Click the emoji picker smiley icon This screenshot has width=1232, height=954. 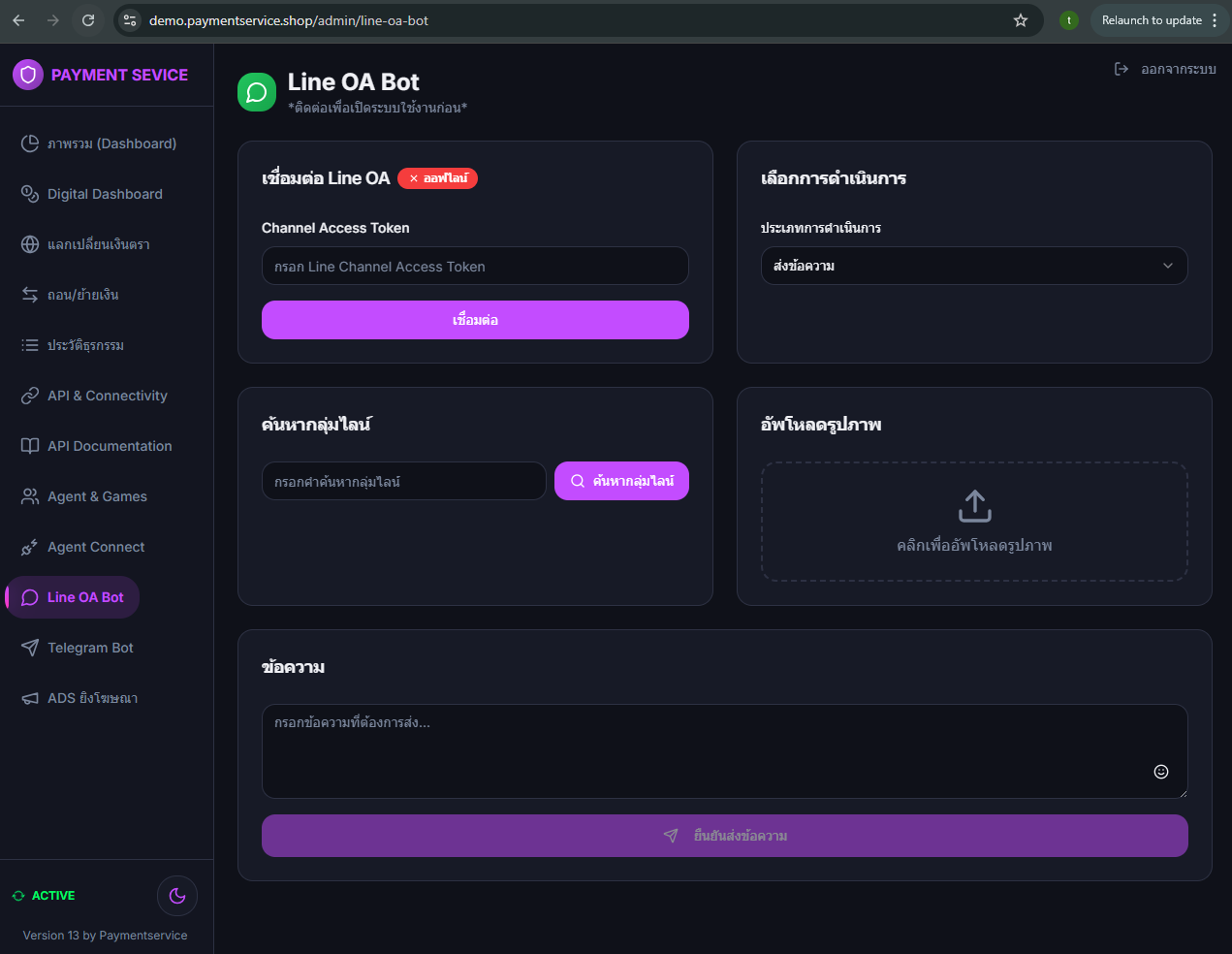[1160, 772]
